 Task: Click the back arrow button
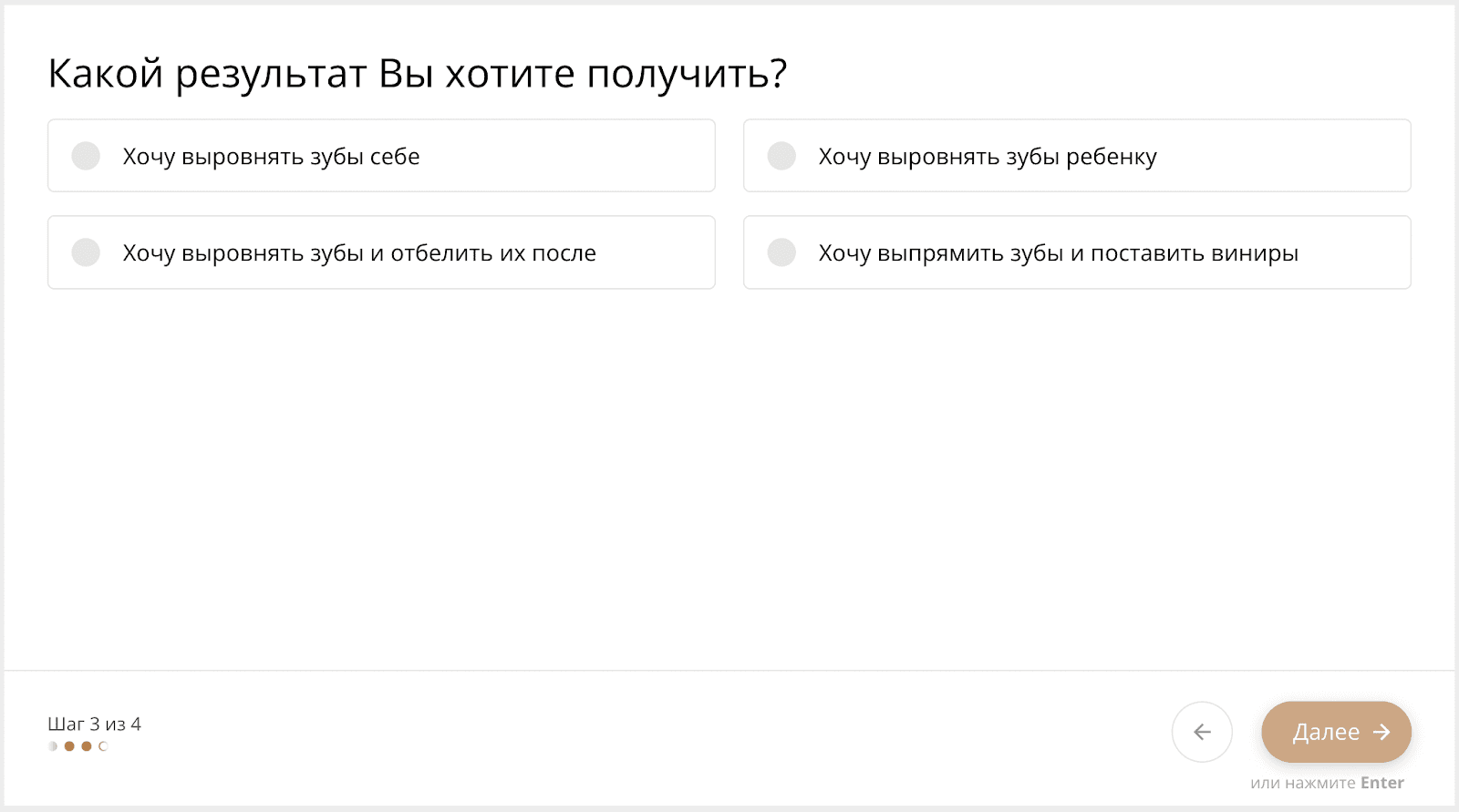1202,732
